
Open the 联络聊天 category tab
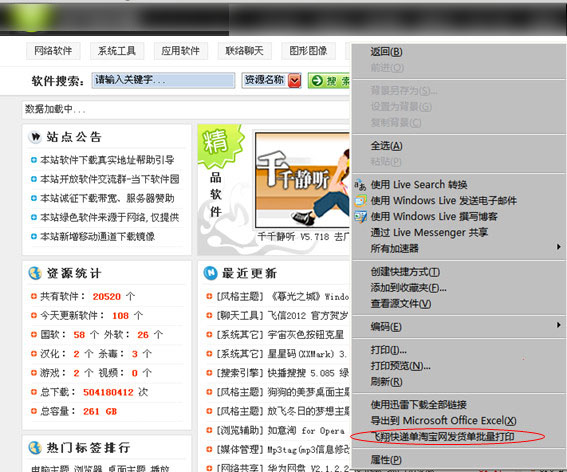click(244, 51)
